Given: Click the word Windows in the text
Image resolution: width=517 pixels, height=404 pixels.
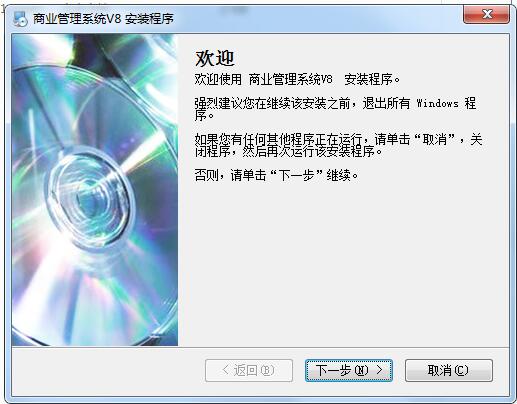Looking at the screenshot, I should pos(437,103).
